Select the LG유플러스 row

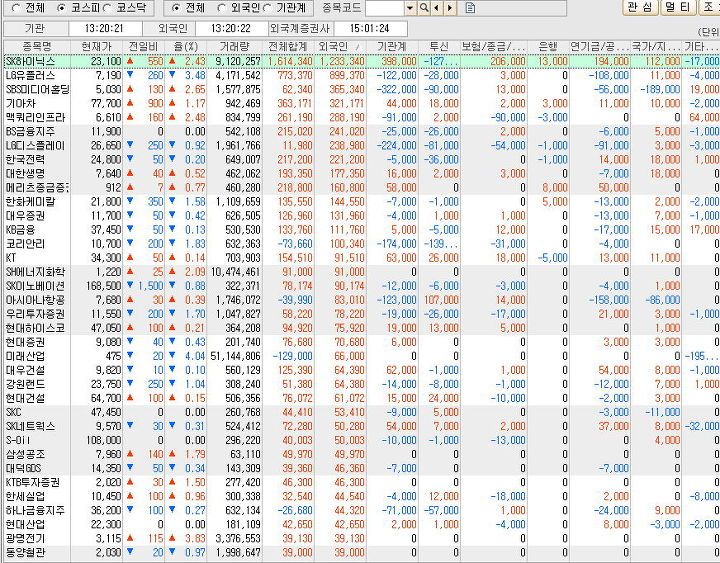pyautogui.click(x=362, y=75)
